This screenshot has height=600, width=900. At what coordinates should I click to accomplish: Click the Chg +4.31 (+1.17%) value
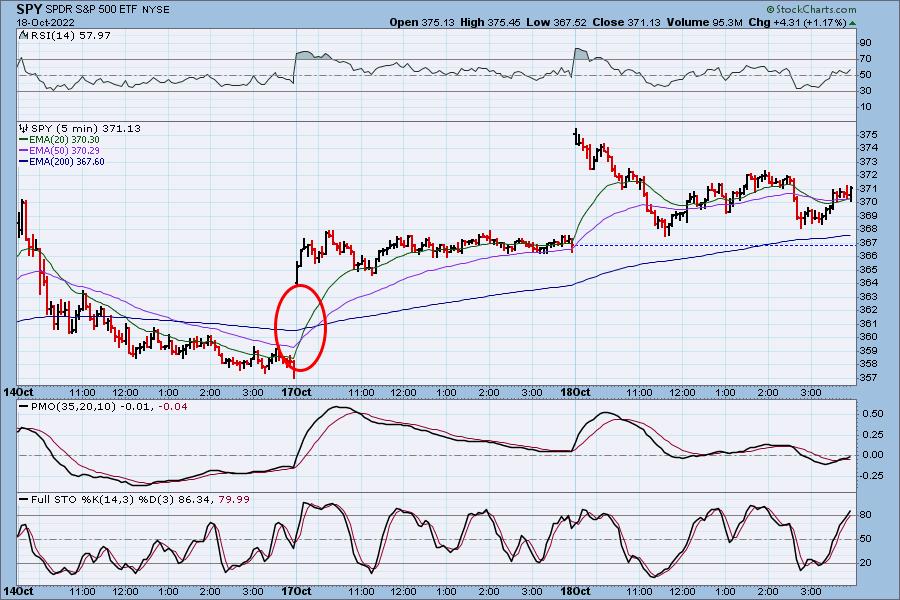[798, 22]
